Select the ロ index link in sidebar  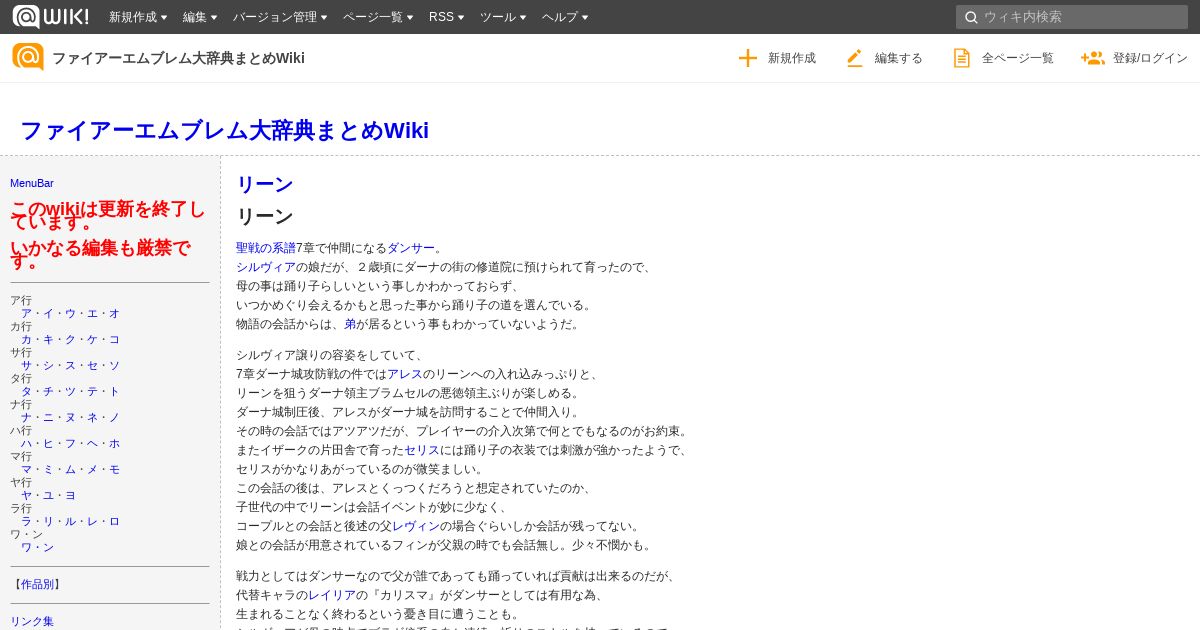[114, 521]
